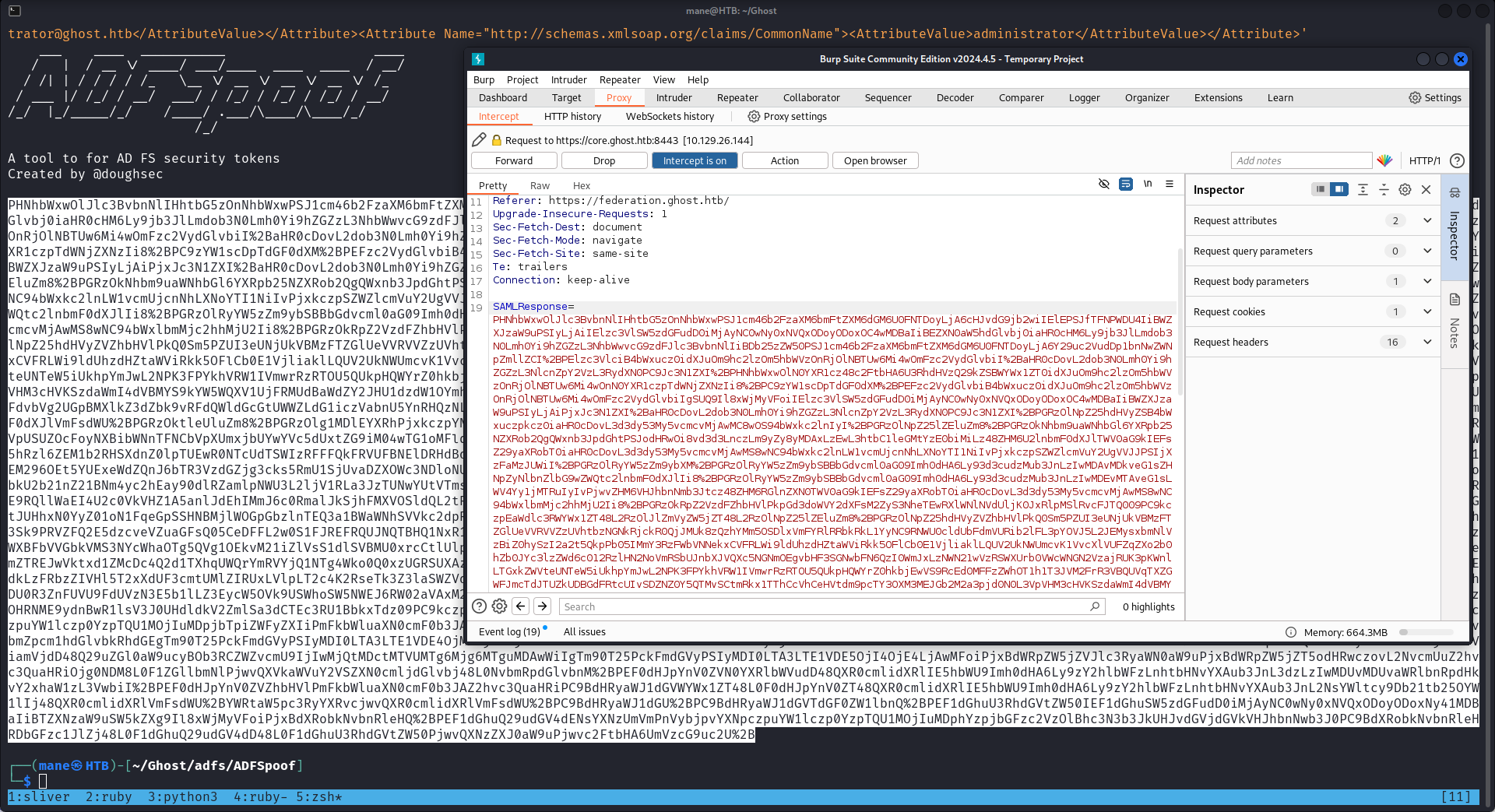The height and width of the screenshot is (812, 1495).
Task: Open Inspector settings gear icon
Action: pyautogui.click(x=1405, y=189)
